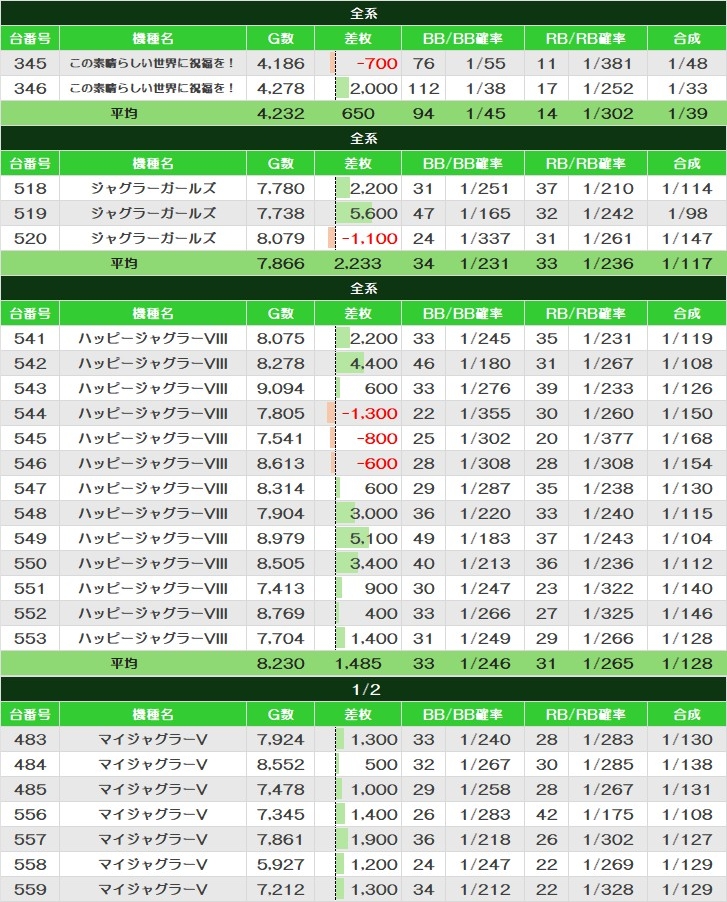Click RB probability 1/325 in row 552

pos(607,614)
